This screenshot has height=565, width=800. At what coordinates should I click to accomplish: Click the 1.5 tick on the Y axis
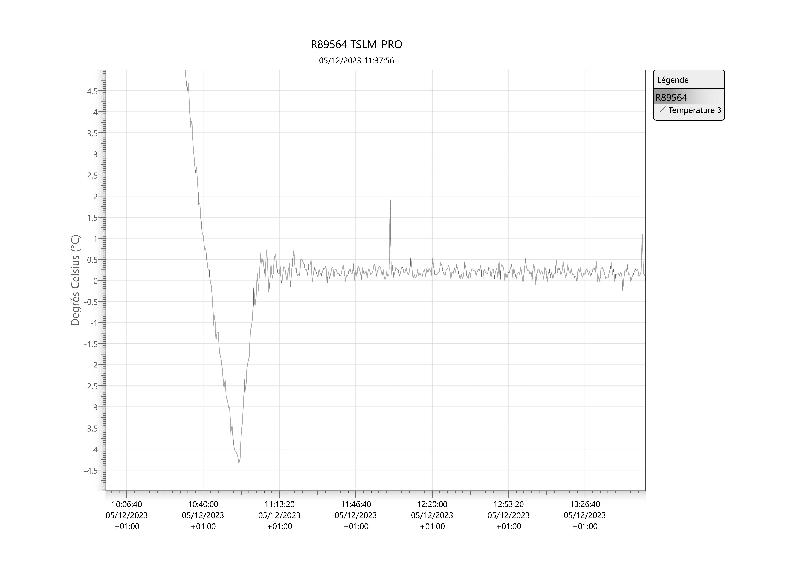point(92,217)
